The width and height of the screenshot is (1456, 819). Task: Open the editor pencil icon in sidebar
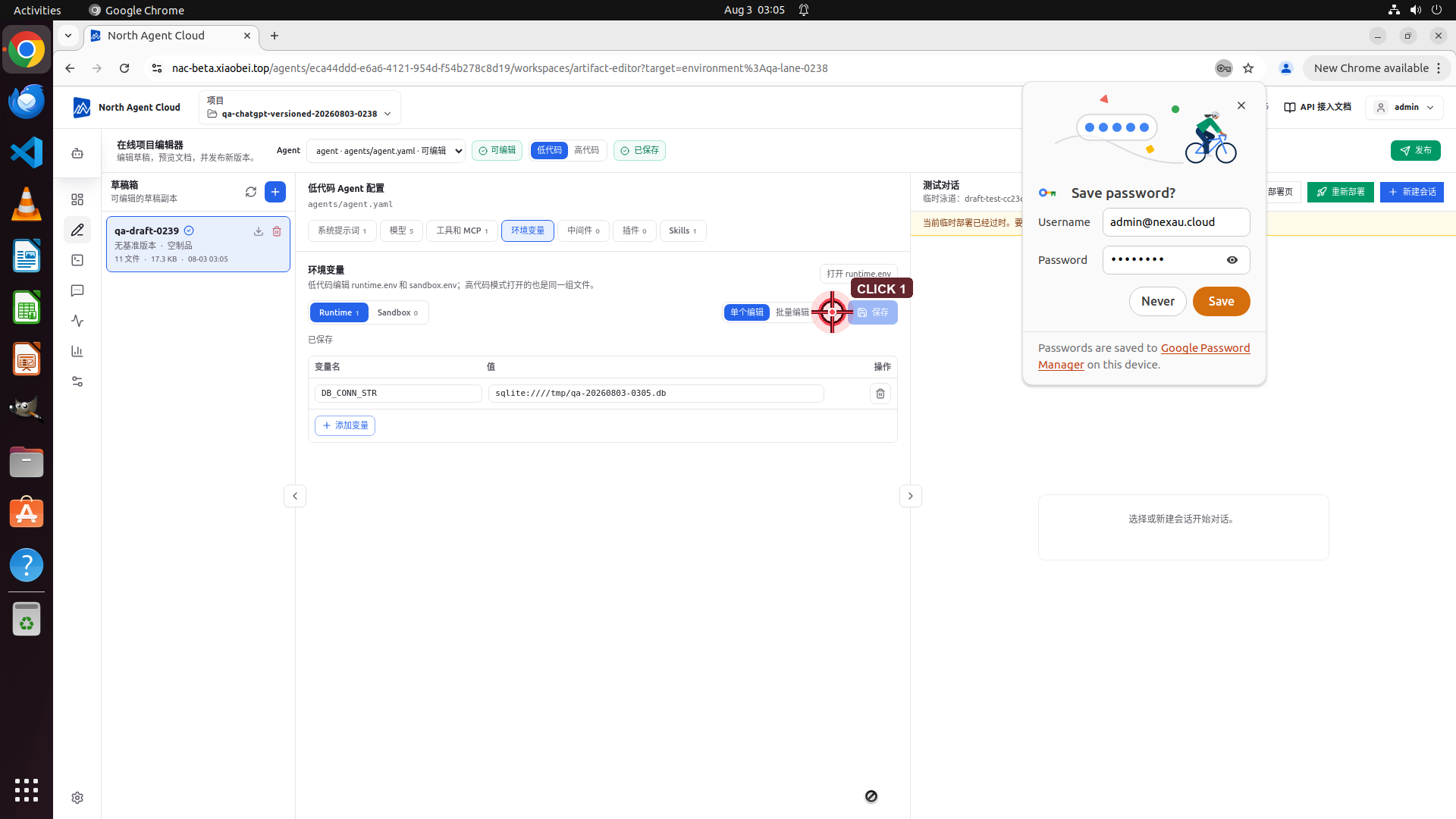[x=77, y=230]
